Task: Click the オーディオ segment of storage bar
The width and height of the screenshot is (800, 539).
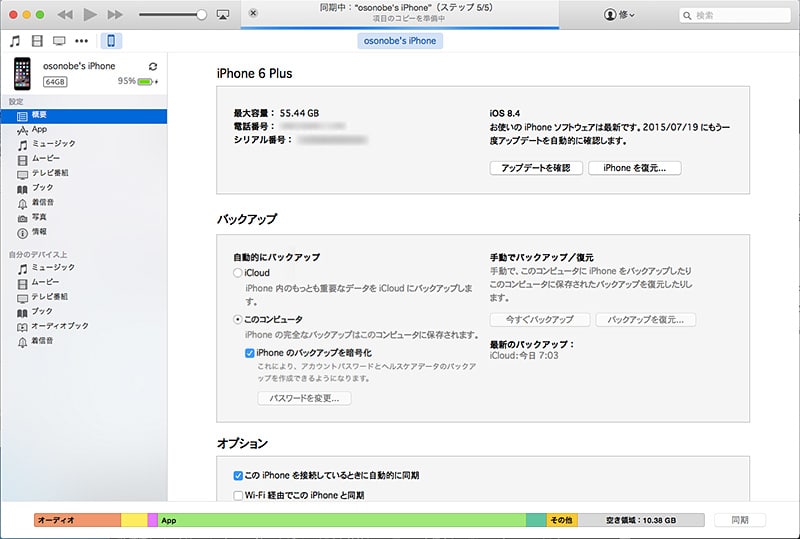Action: click(x=78, y=520)
